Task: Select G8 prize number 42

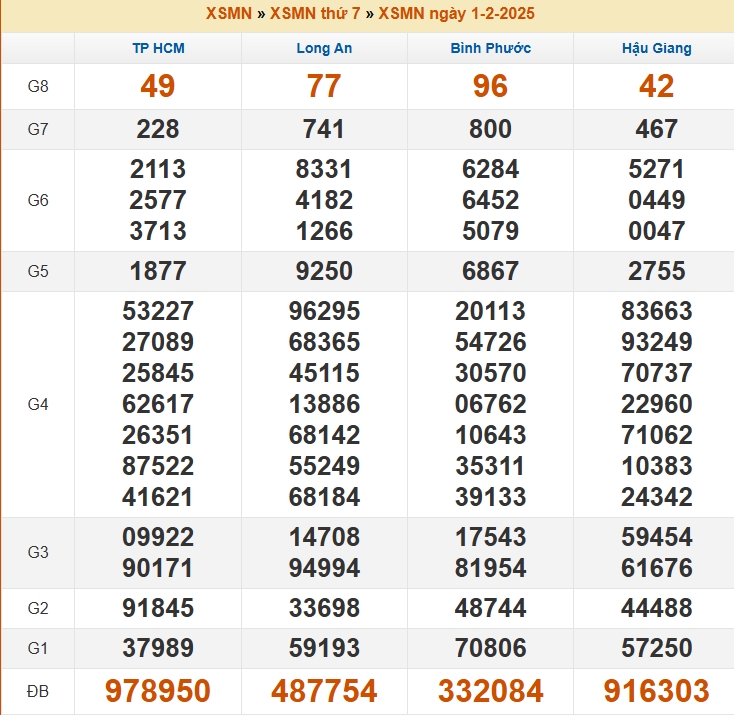Action: [656, 86]
